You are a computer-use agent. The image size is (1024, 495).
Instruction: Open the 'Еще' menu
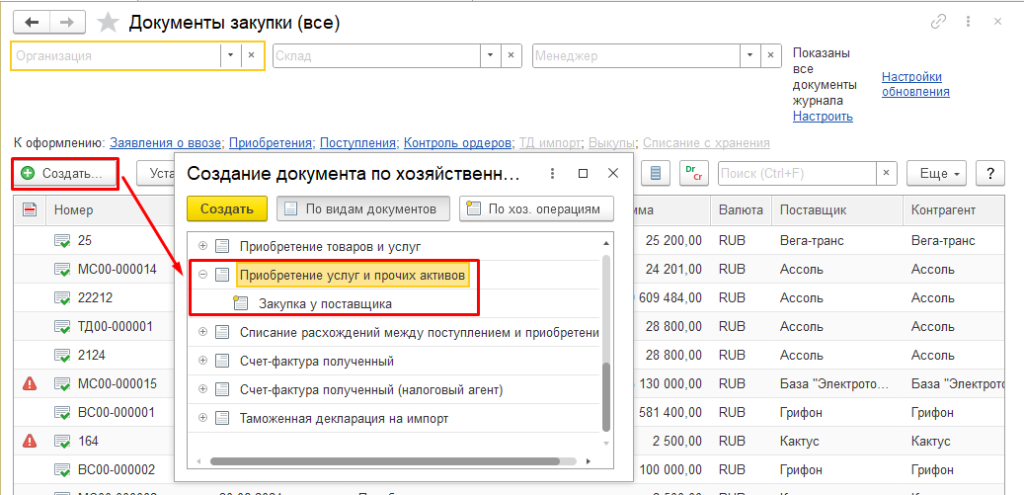[938, 174]
